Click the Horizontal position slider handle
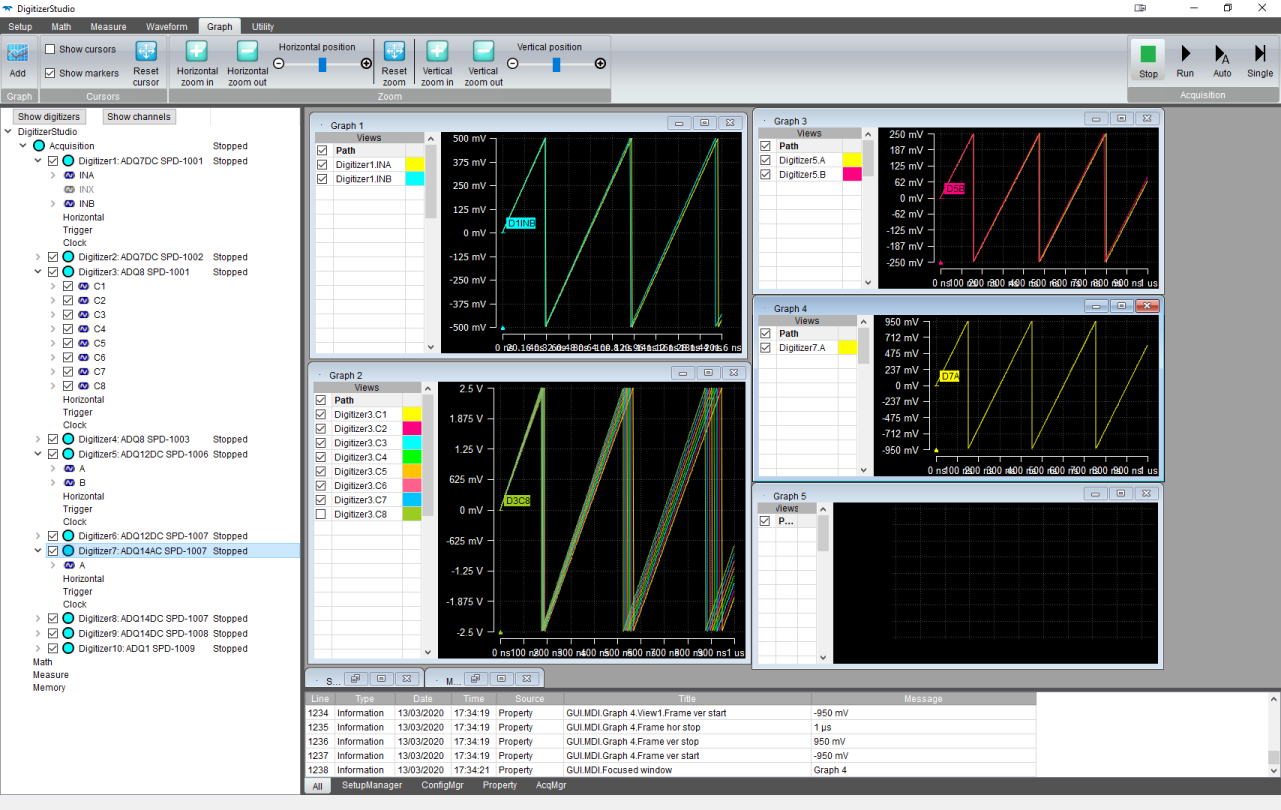The height and width of the screenshot is (810, 1281). [322, 64]
